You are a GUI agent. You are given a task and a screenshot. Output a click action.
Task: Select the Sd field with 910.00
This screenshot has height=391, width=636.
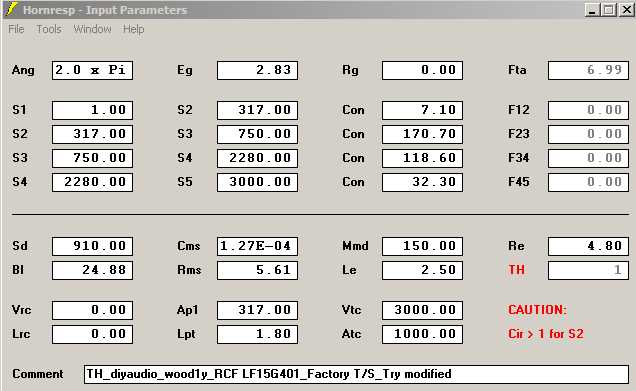pyautogui.click(x=92, y=246)
